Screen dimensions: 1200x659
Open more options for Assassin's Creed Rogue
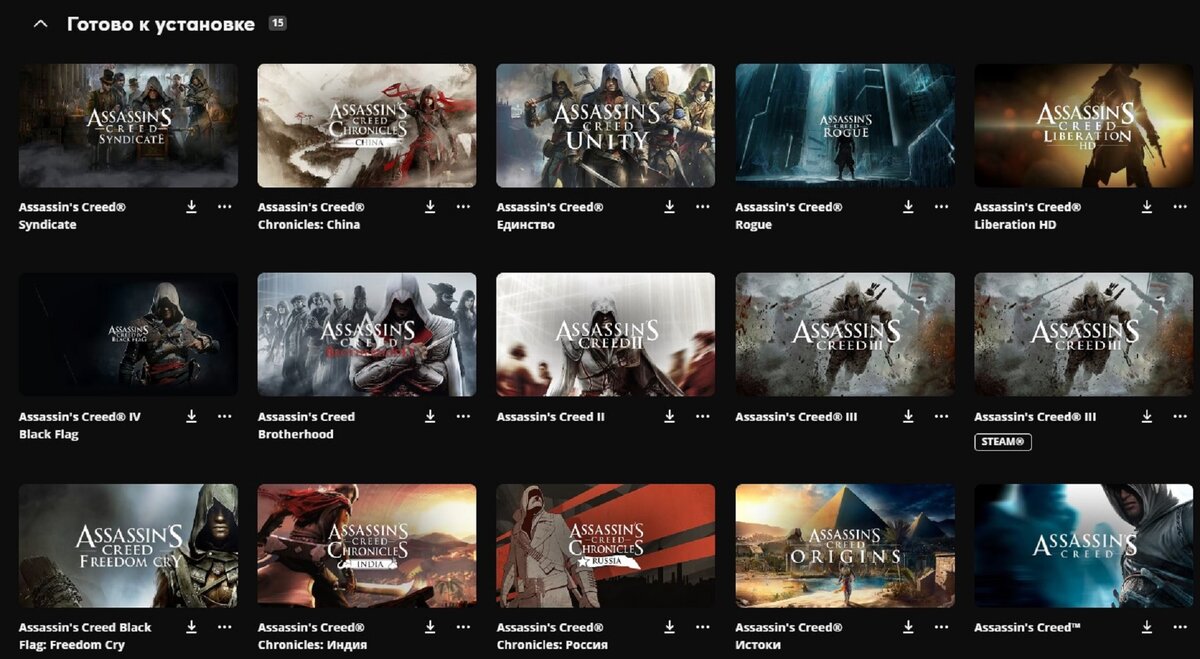click(941, 206)
